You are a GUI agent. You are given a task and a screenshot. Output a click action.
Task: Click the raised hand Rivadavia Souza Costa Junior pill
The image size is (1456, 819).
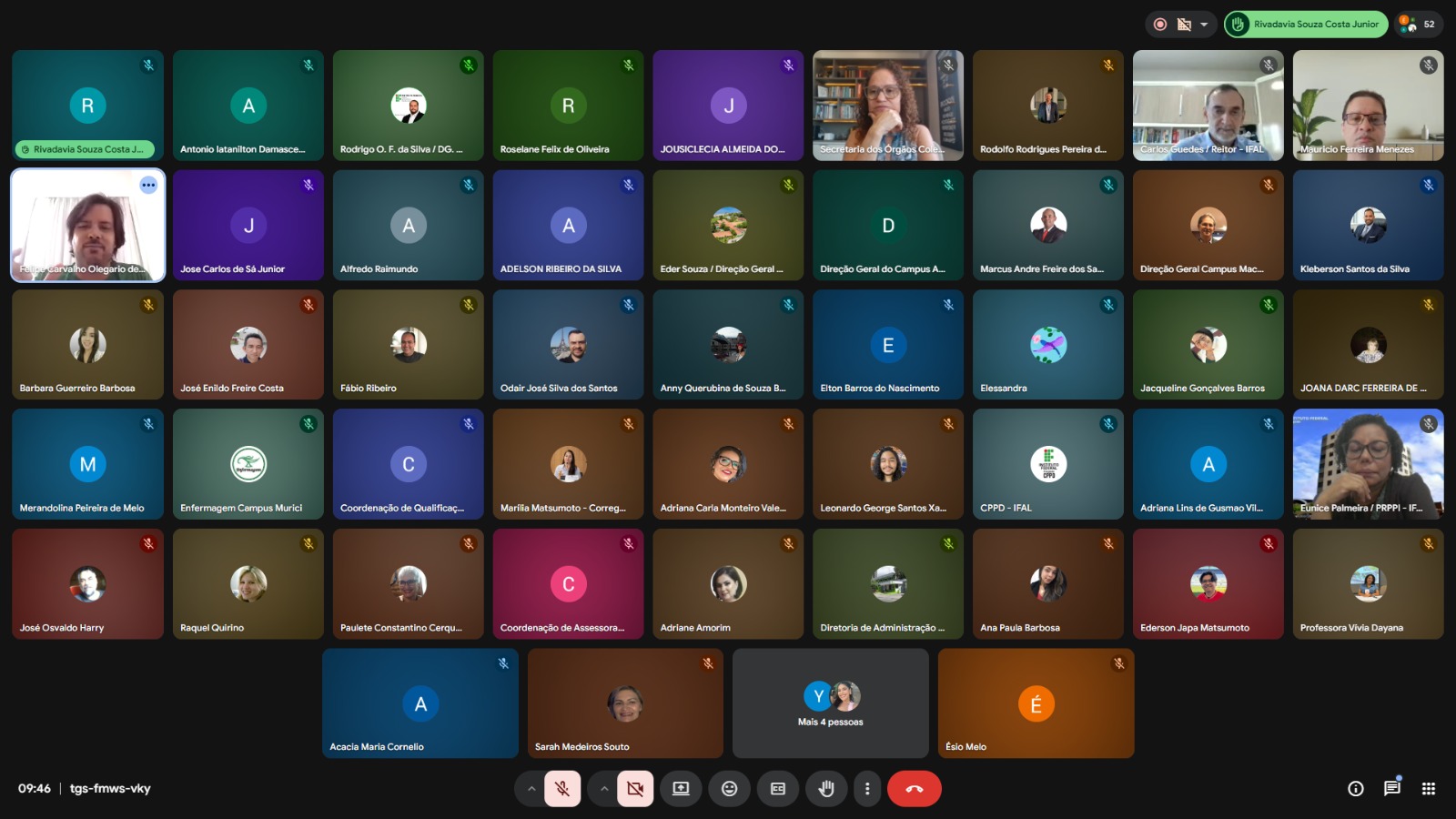tap(1306, 25)
